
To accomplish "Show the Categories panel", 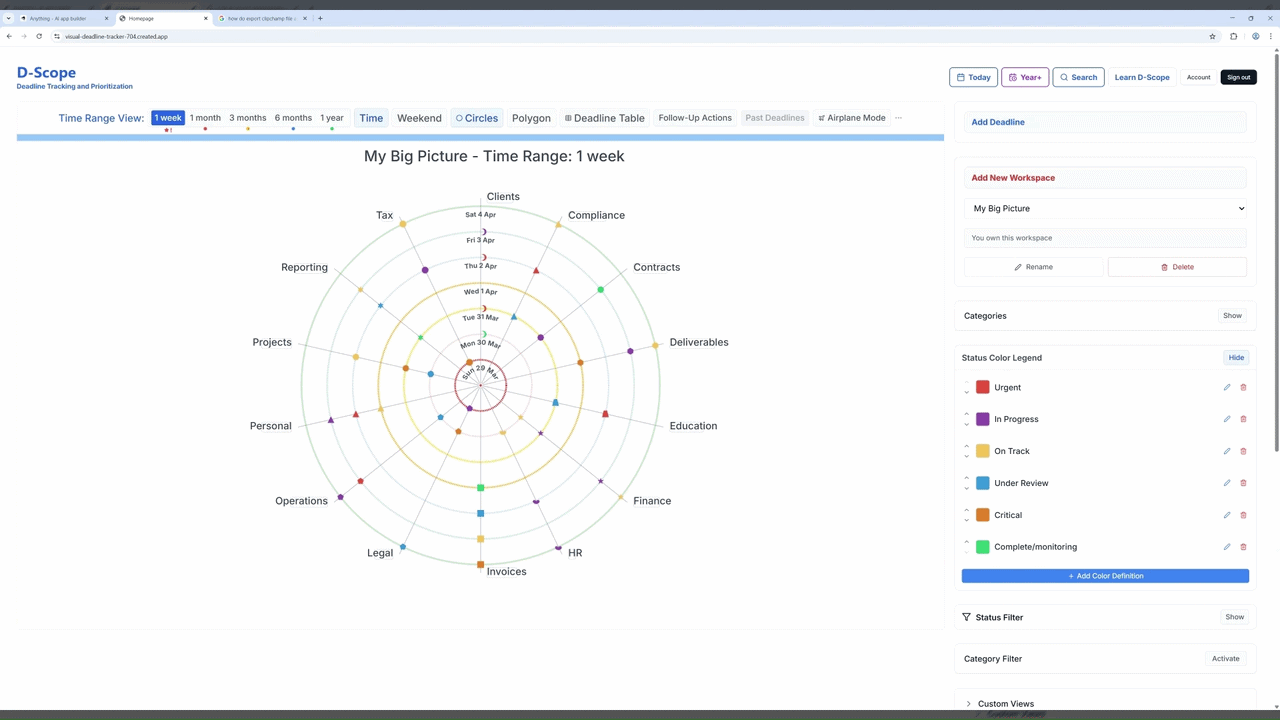I will (1232, 315).
